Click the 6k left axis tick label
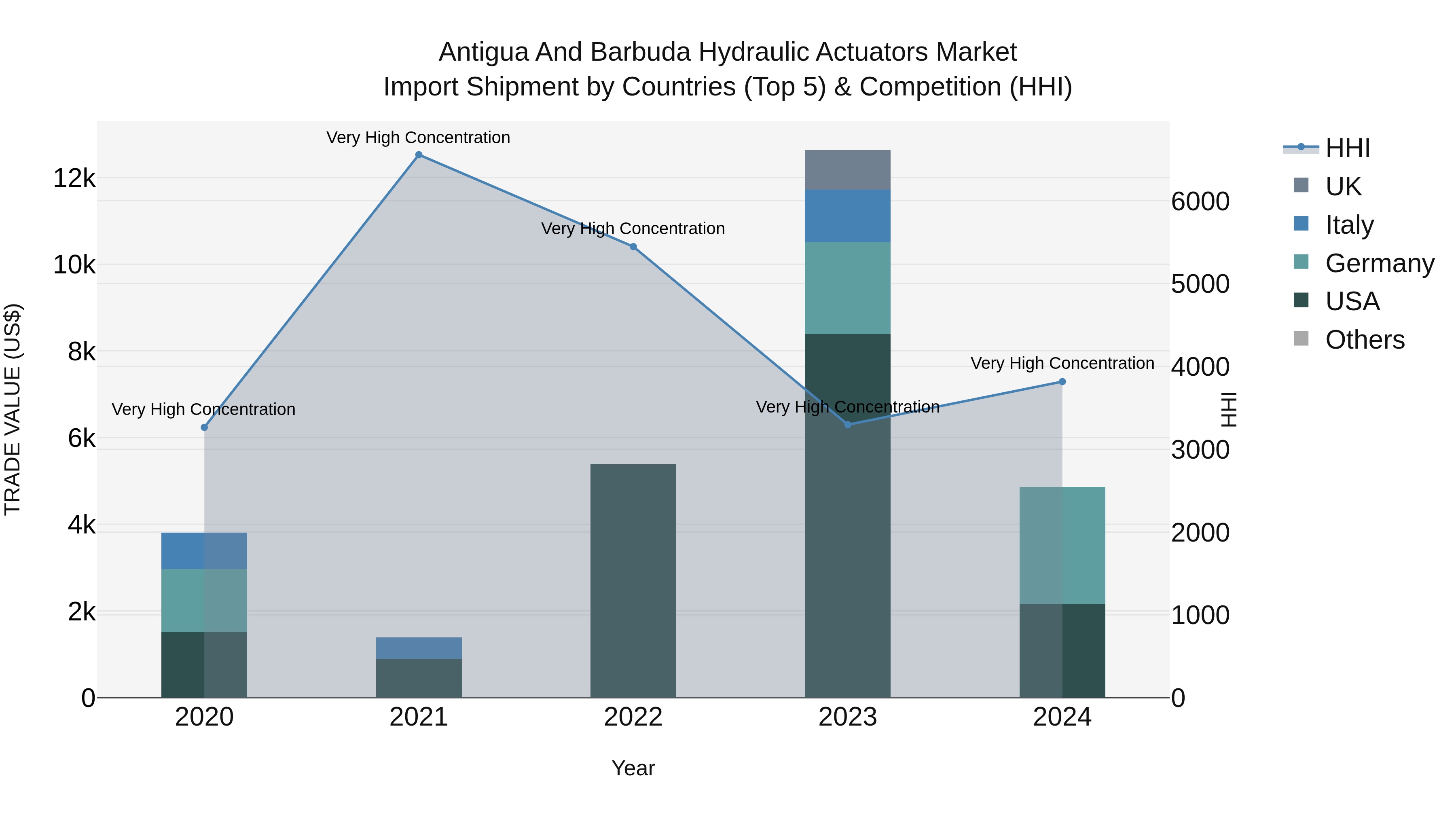Image resolution: width=1456 pixels, height=819 pixels. coord(82,438)
